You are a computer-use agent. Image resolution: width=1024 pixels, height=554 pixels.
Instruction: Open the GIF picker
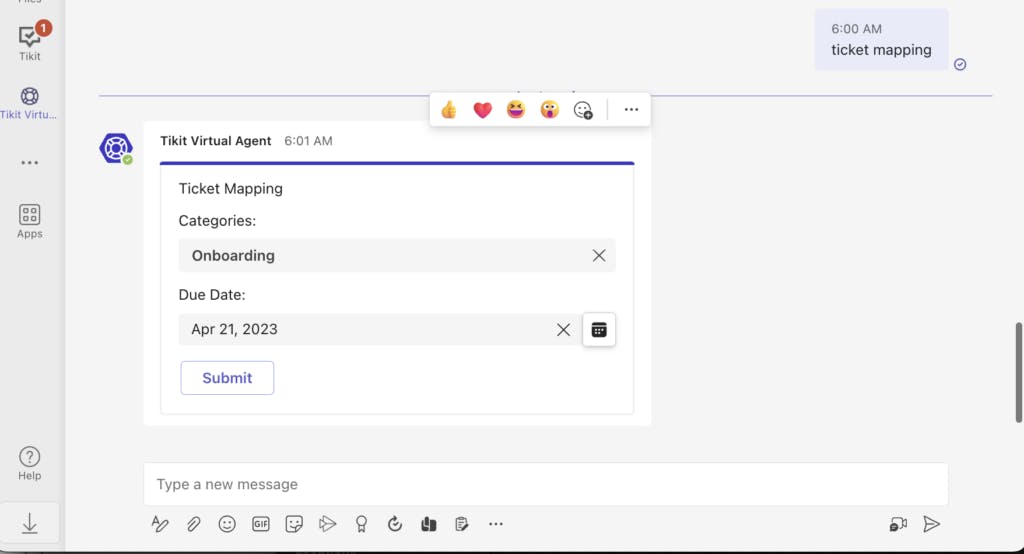point(261,524)
